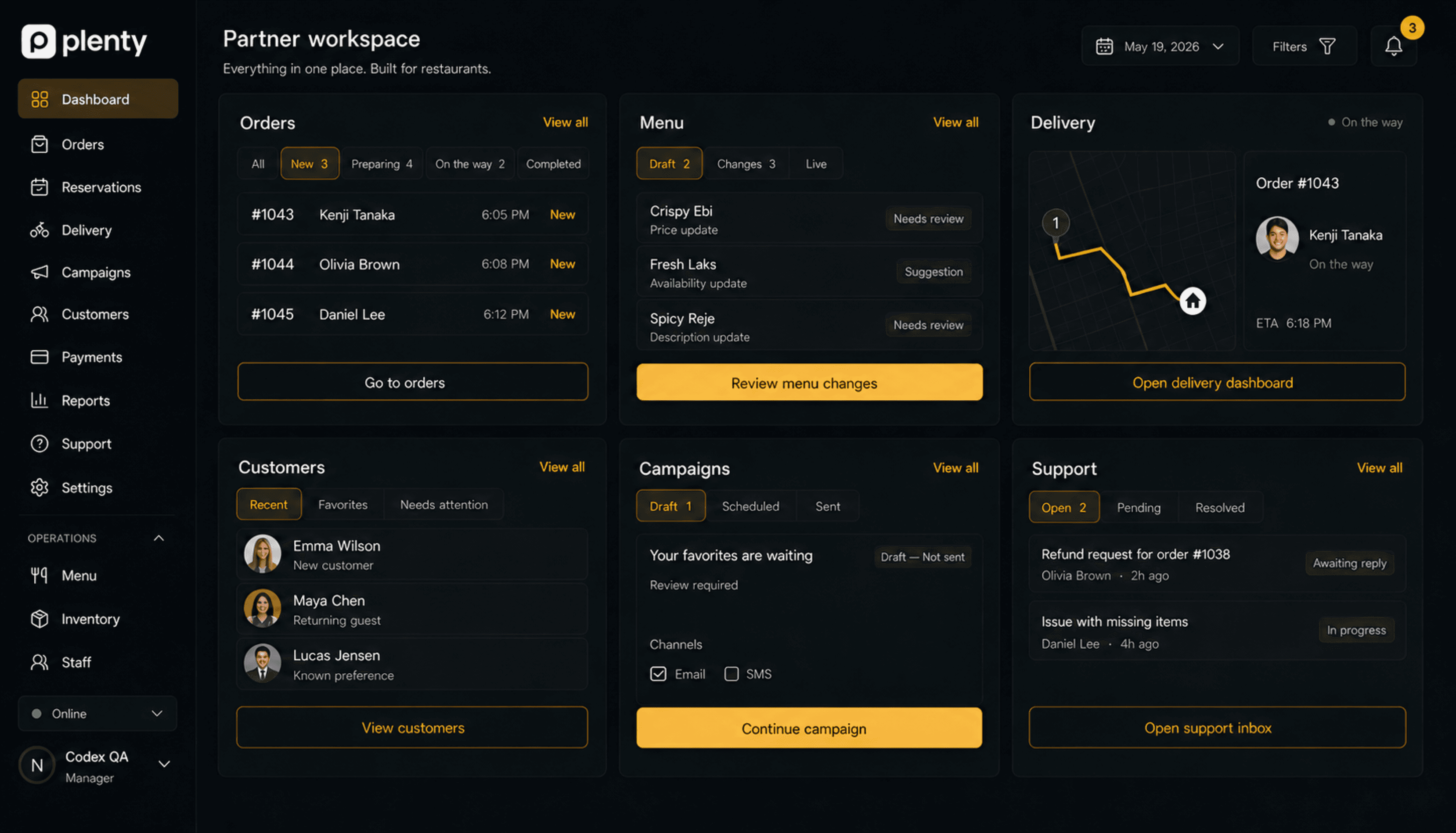Open order #1044 Olivia Brown row
The height and width of the screenshot is (833, 1456).
(413, 264)
